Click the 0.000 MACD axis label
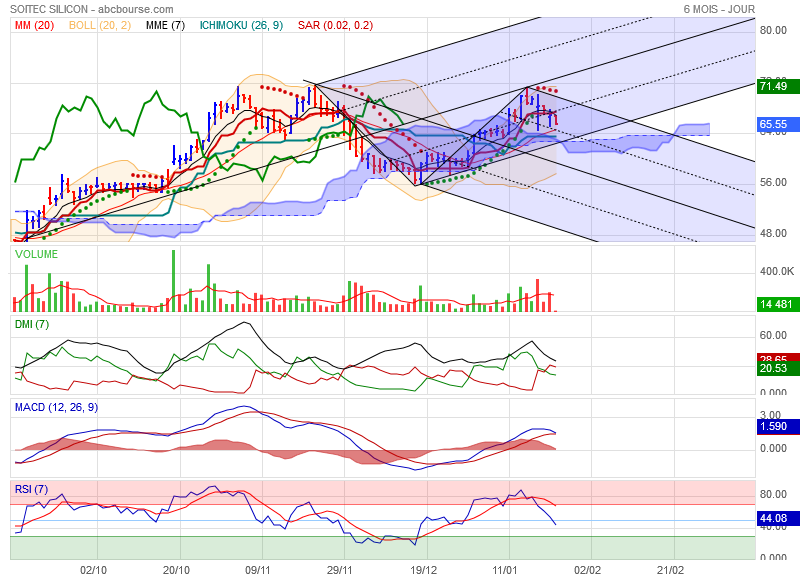Viewport: 800px width, 580px height. pyautogui.click(x=773, y=448)
